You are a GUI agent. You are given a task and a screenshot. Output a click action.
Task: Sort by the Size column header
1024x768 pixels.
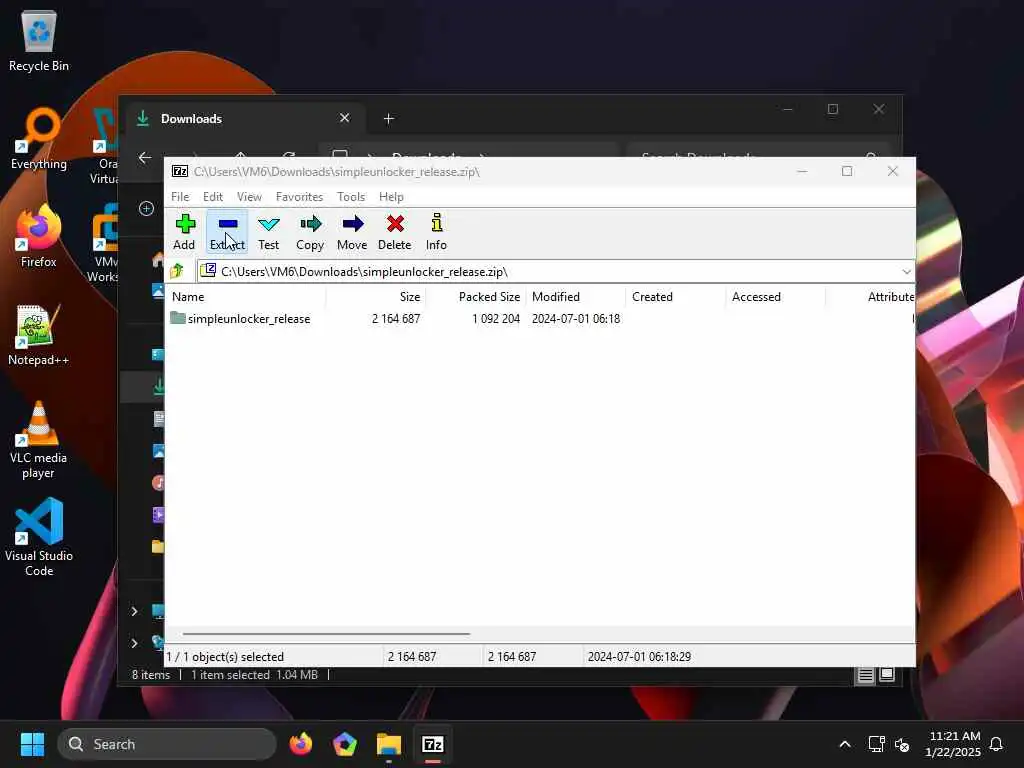click(x=376, y=296)
